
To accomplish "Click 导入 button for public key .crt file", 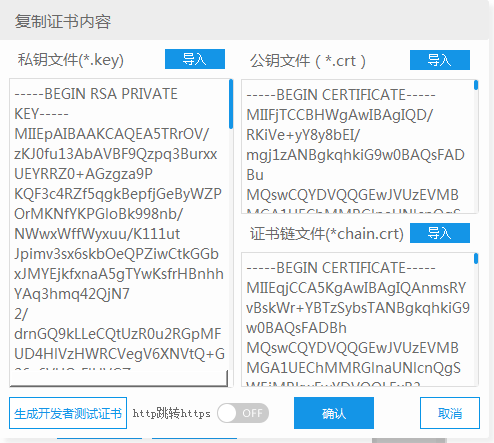I will click(440, 60).
